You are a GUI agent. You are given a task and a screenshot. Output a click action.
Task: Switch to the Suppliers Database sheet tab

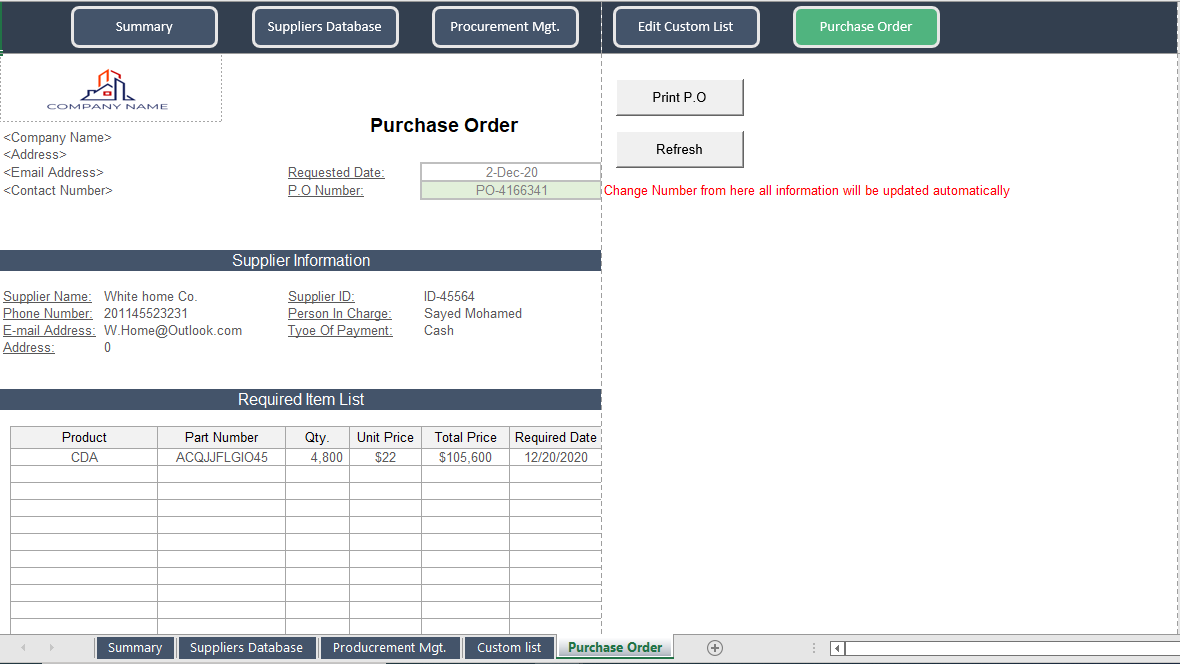click(246, 647)
